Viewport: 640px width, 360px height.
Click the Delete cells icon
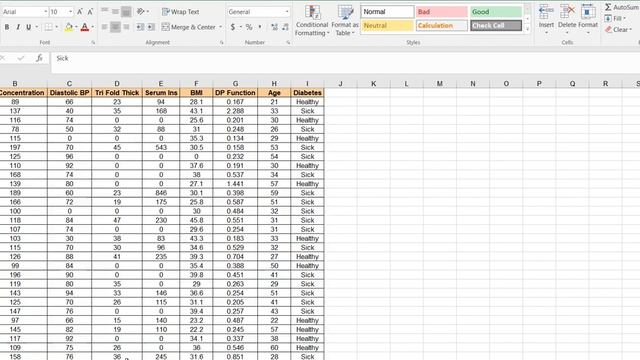tap(567, 13)
